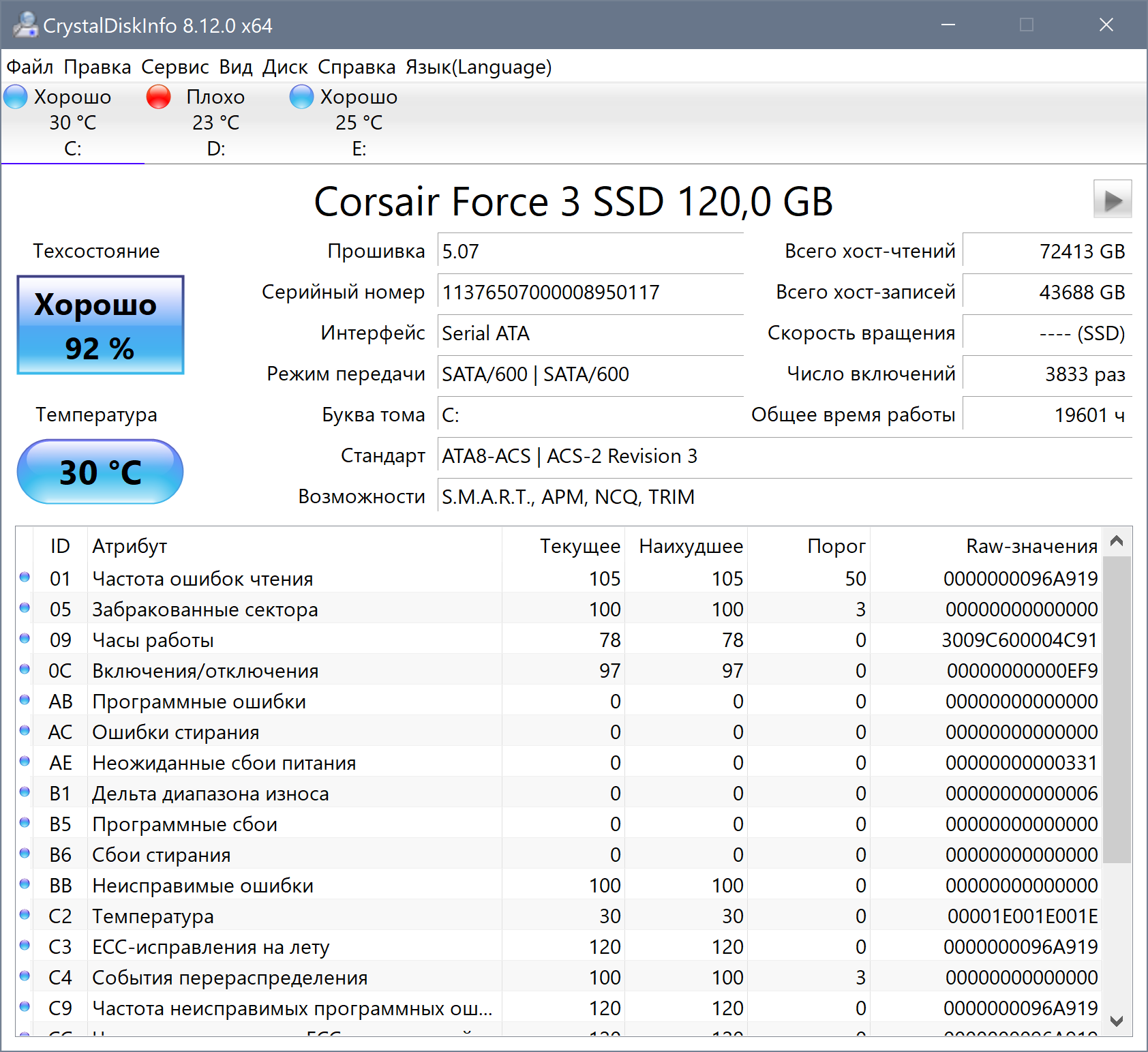The height and width of the screenshot is (1052, 1148).
Task: Open the Правка menu
Action: pyautogui.click(x=97, y=67)
